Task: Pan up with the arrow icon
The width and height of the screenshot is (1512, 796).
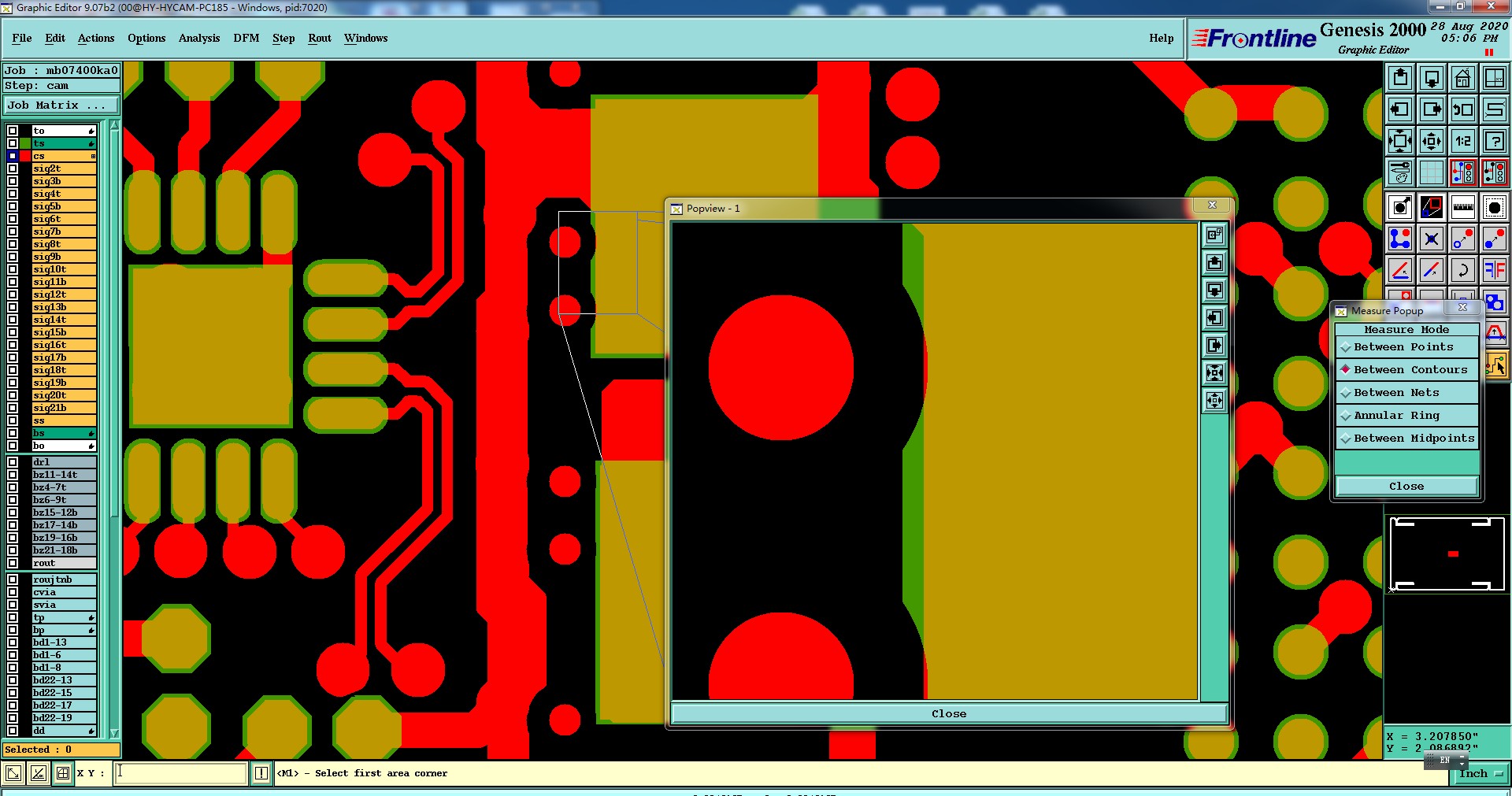Action: pyautogui.click(x=1400, y=78)
